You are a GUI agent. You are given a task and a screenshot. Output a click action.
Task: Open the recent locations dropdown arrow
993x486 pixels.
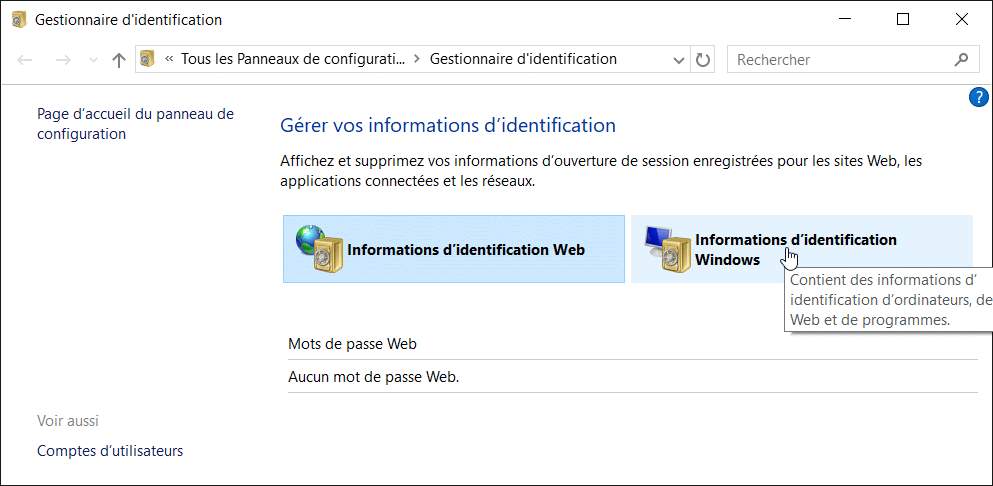pos(93,60)
